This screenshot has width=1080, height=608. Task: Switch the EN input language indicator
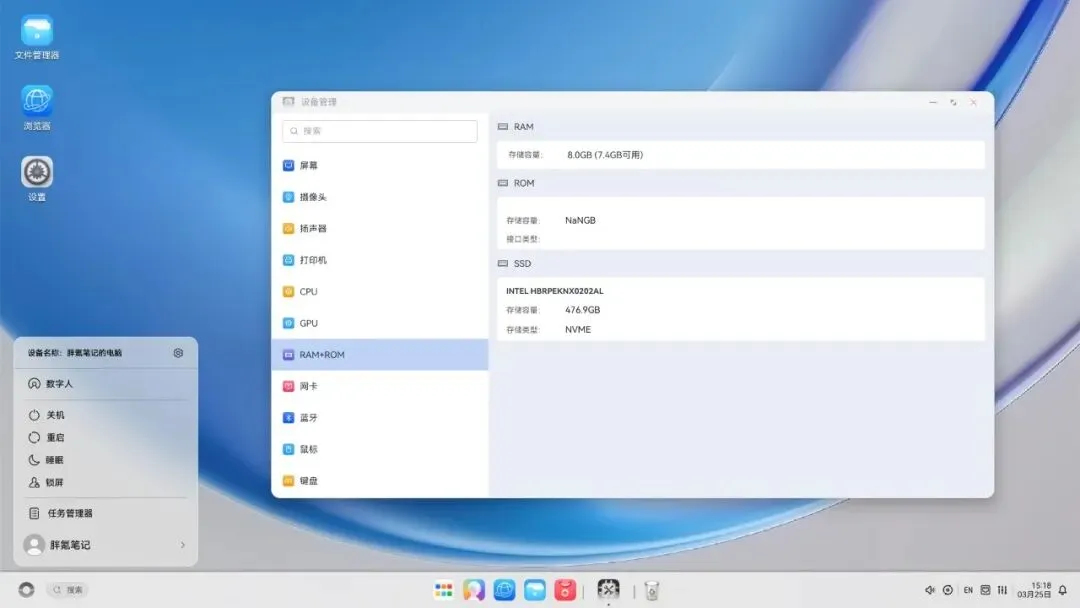pos(968,590)
